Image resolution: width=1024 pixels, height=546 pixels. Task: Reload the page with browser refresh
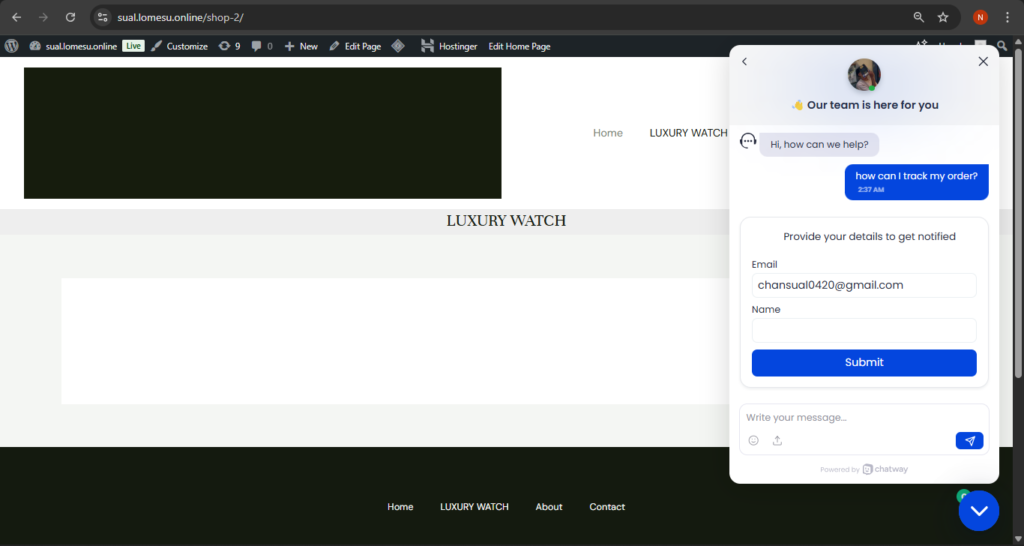point(70,17)
